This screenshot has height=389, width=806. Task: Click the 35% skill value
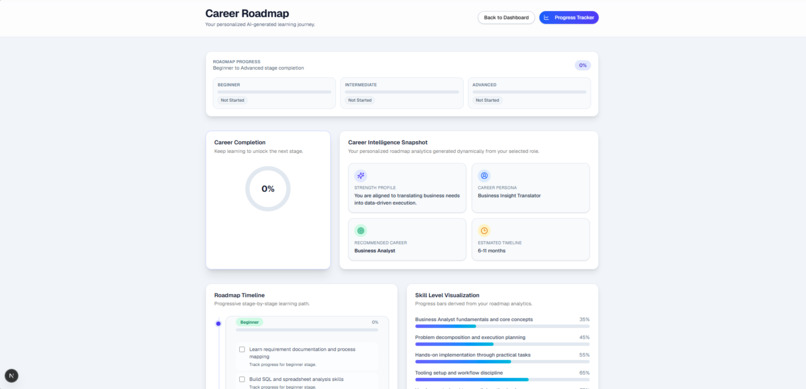pos(584,320)
